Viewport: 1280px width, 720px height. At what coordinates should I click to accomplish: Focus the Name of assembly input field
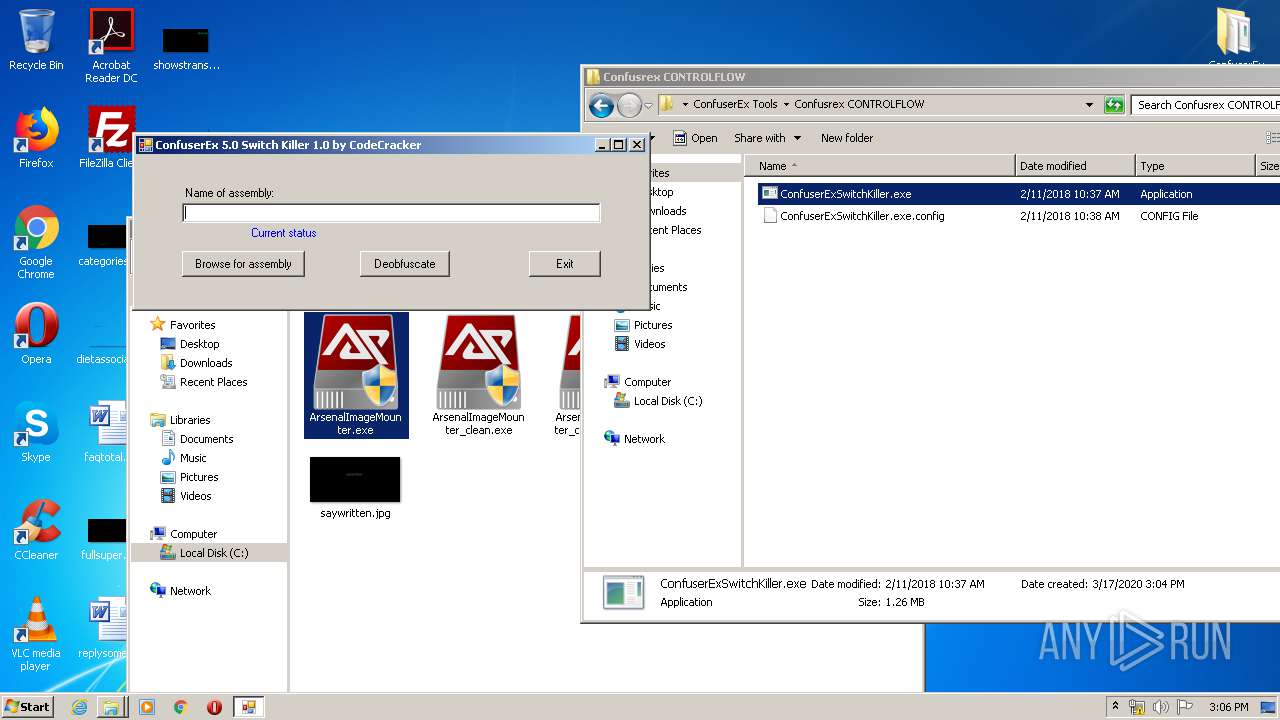[x=391, y=213]
